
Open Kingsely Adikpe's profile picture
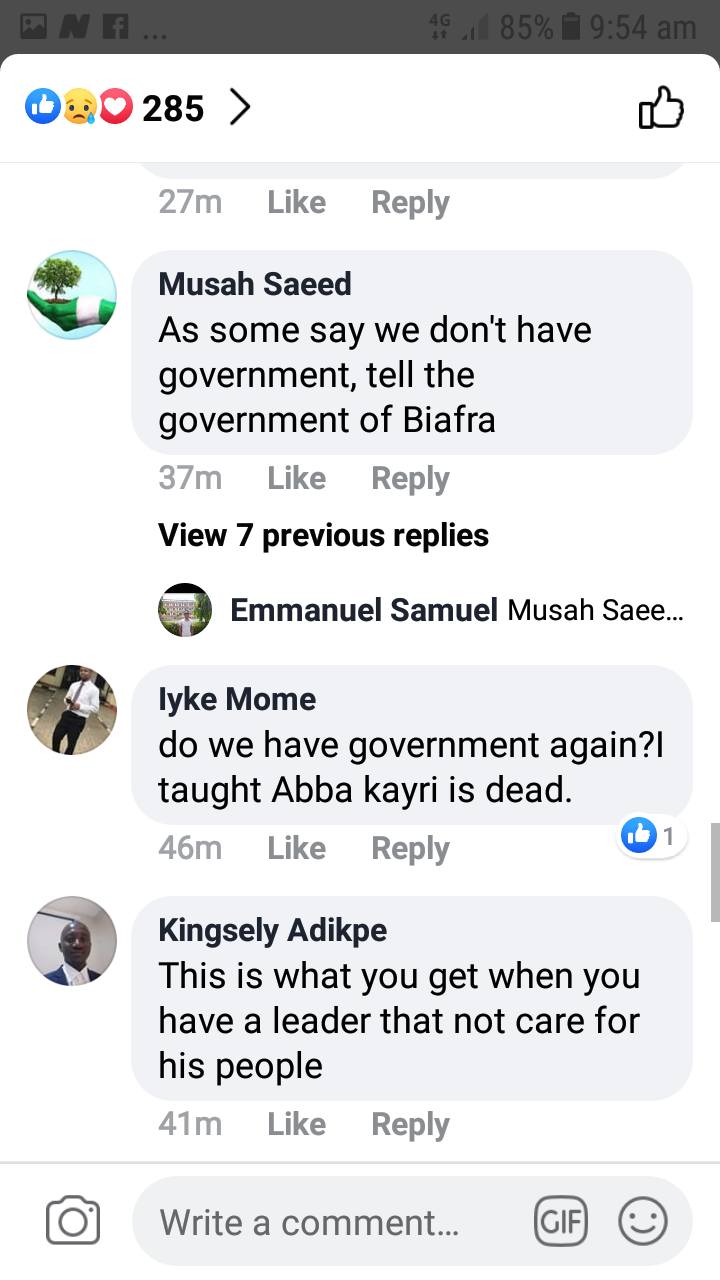pyautogui.click(x=71, y=941)
